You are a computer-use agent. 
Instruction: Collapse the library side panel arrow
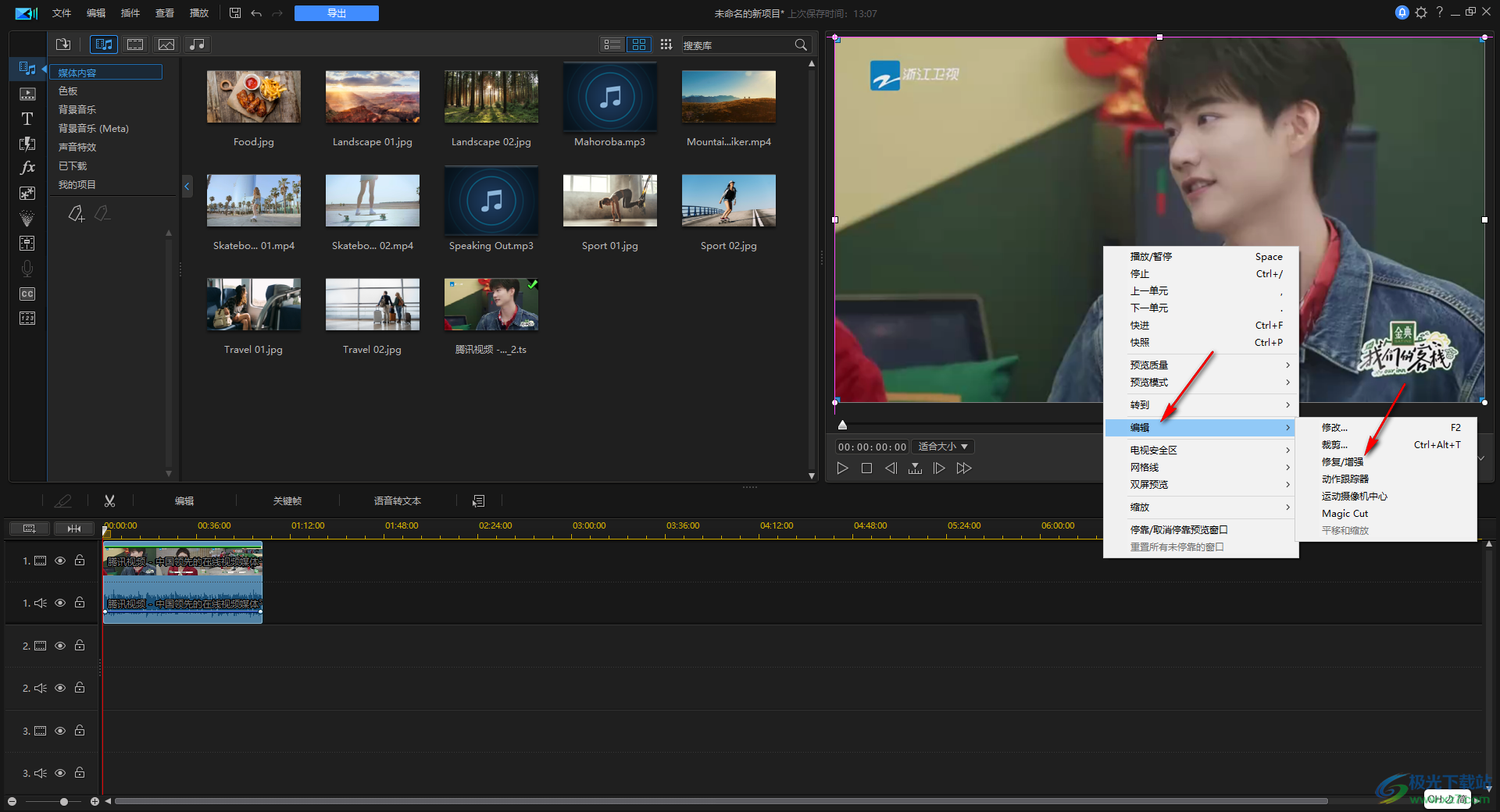click(x=187, y=186)
